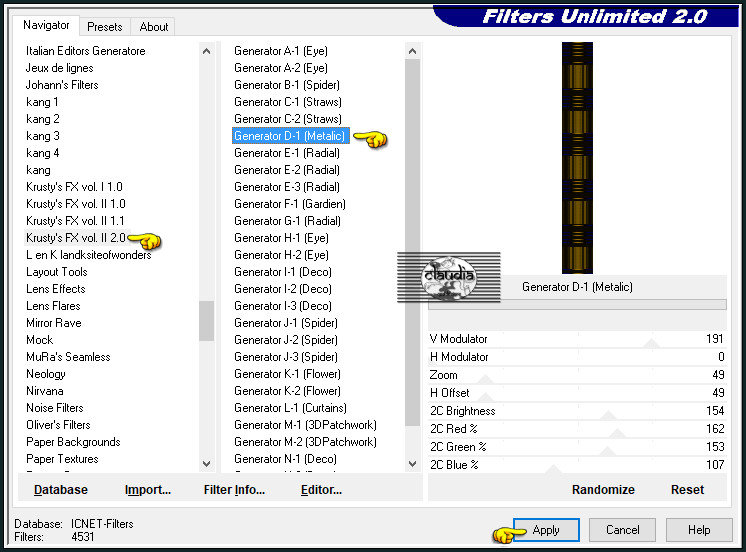Select Krusty's FX vol. I 1.0
This screenshot has height=552, width=746.
click(74, 187)
